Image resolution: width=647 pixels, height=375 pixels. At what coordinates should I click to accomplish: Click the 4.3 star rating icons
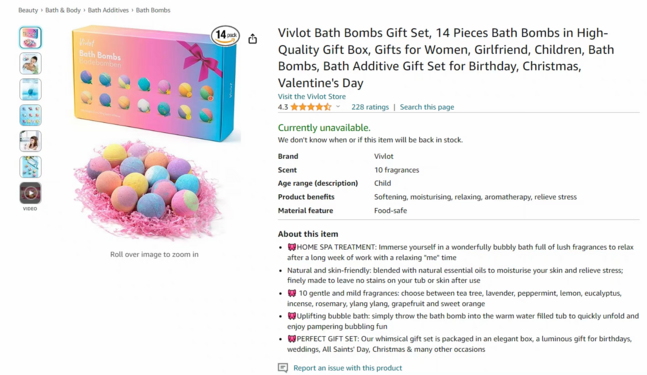[311, 107]
